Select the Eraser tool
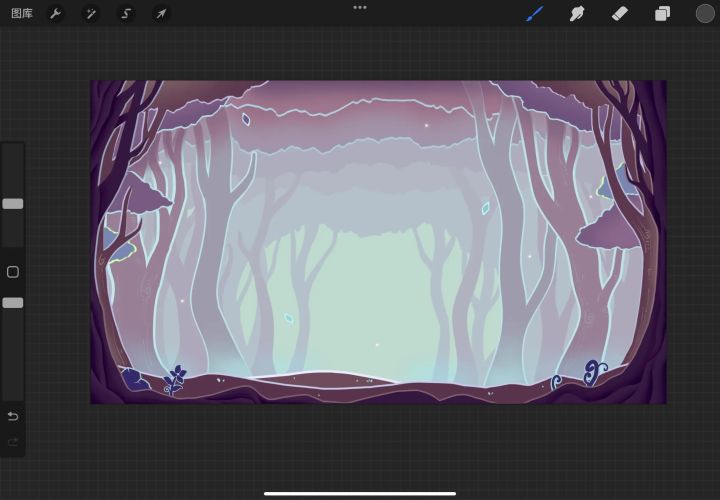This screenshot has width=720, height=500. tap(619, 14)
